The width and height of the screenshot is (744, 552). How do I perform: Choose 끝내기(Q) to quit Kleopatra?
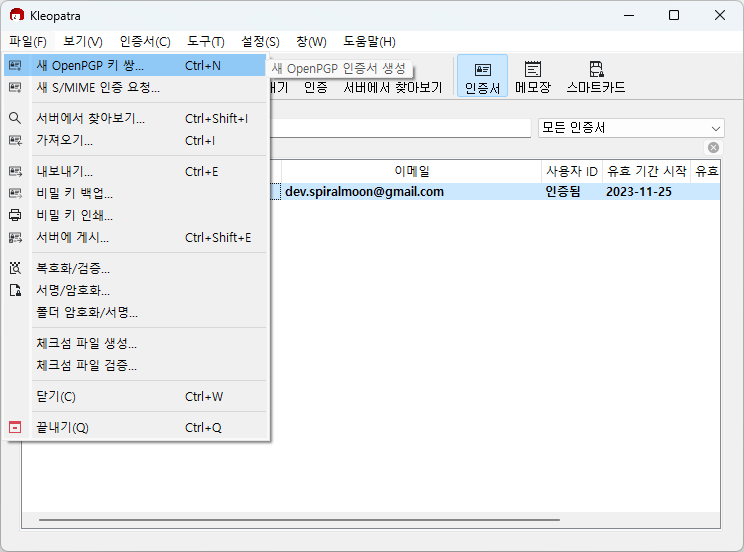tap(135, 427)
